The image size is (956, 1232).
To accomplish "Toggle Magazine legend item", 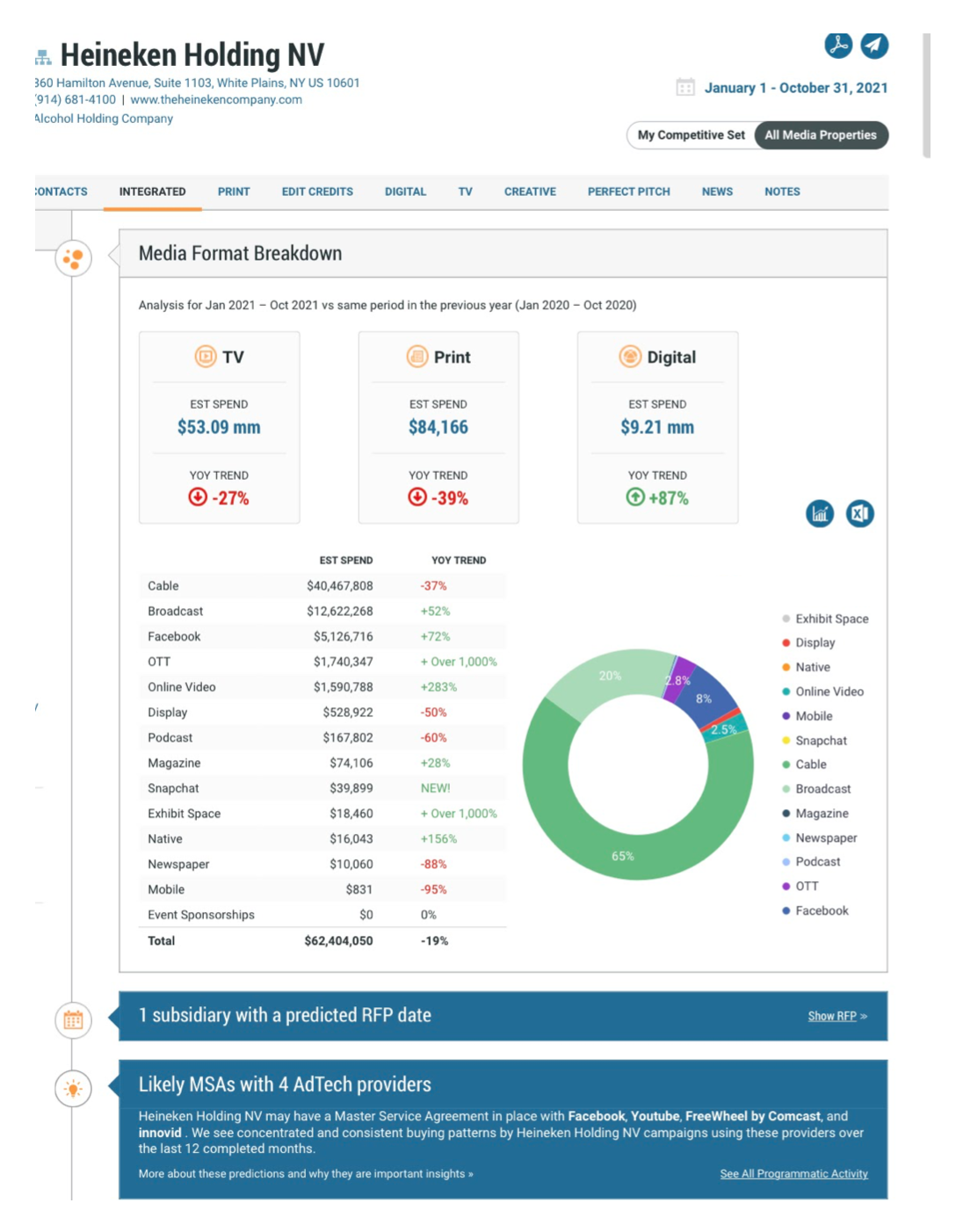I will pos(815,814).
